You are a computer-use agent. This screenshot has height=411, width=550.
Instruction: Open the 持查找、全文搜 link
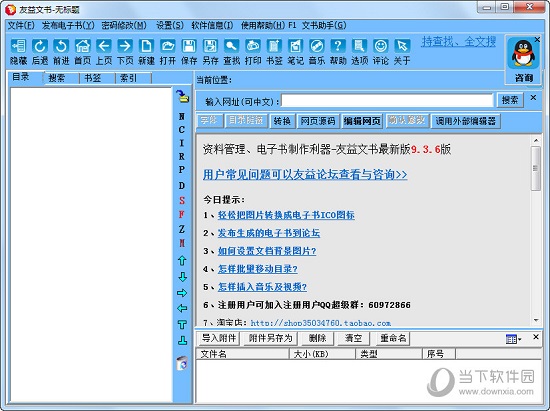(458, 42)
